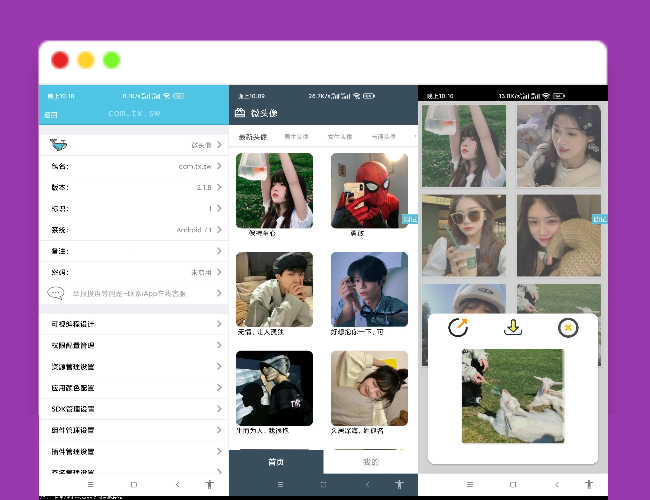Click the com.tx.sw title in blue header

click(x=134, y=113)
